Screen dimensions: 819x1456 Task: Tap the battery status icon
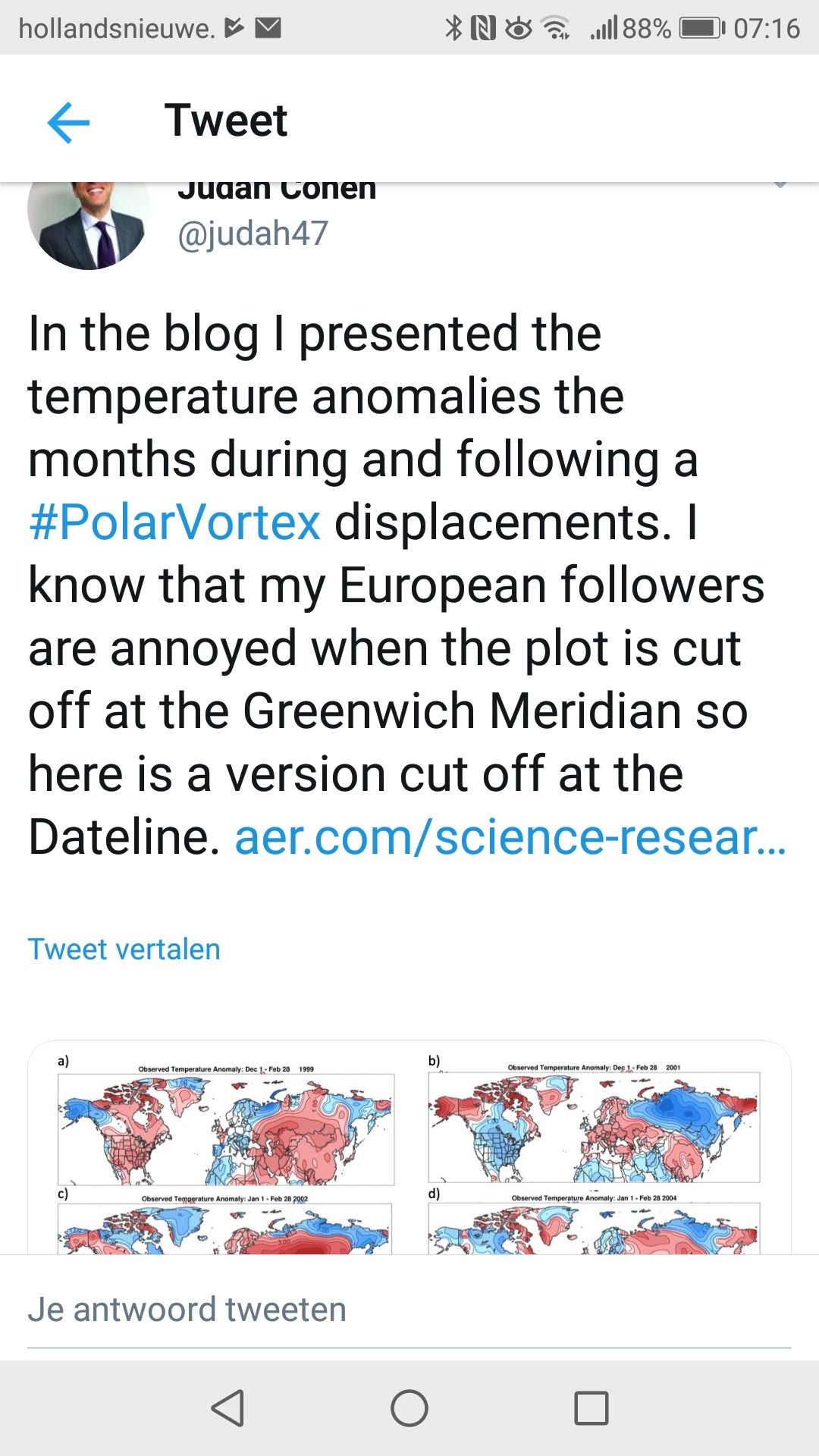click(x=702, y=28)
